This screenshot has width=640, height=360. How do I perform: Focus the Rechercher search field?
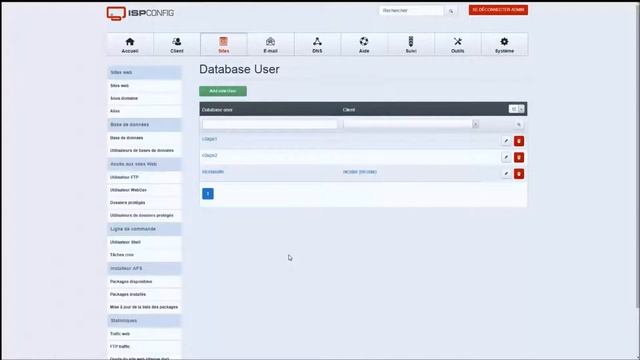pos(411,11)
